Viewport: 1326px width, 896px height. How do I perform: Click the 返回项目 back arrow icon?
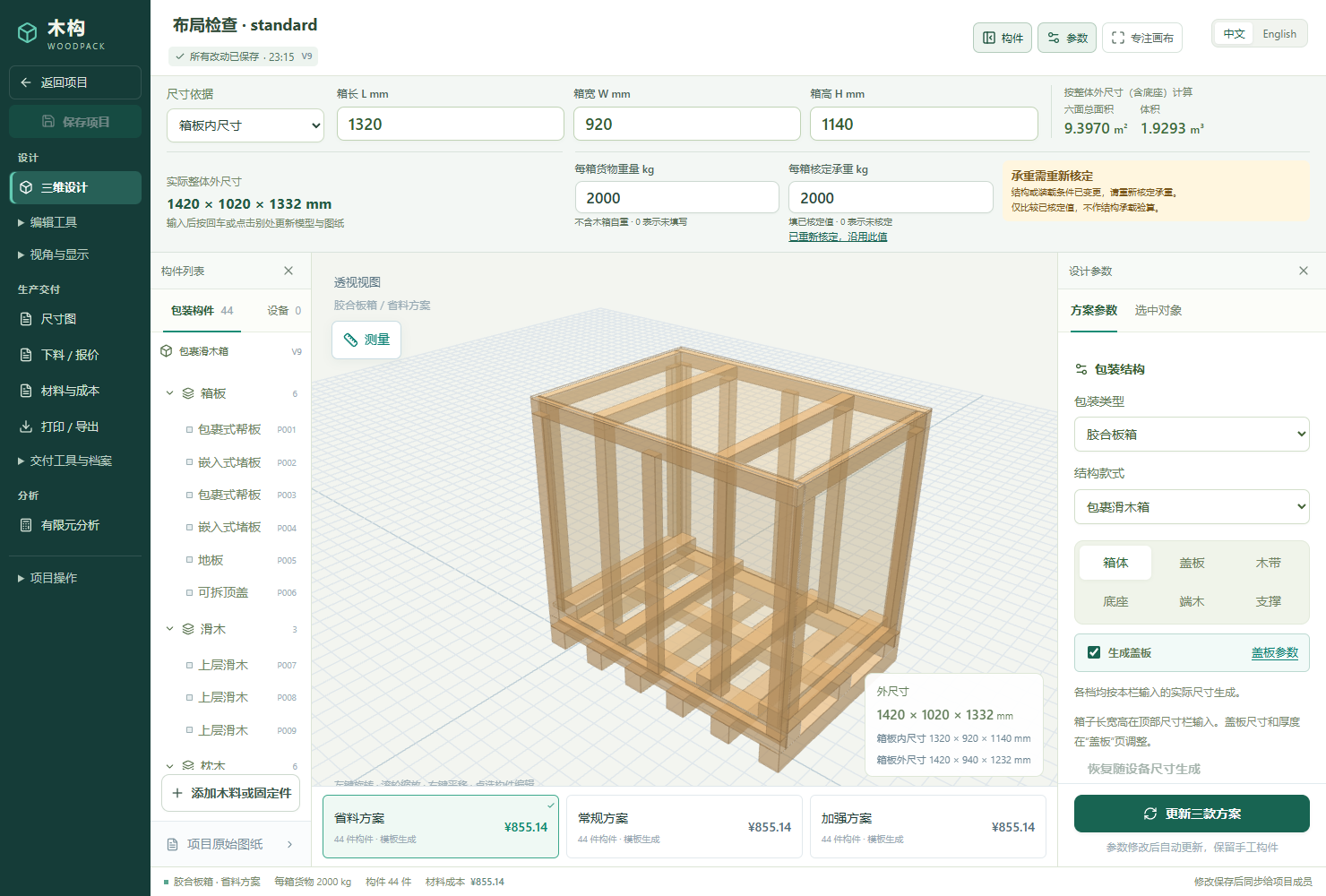(26, 82)
